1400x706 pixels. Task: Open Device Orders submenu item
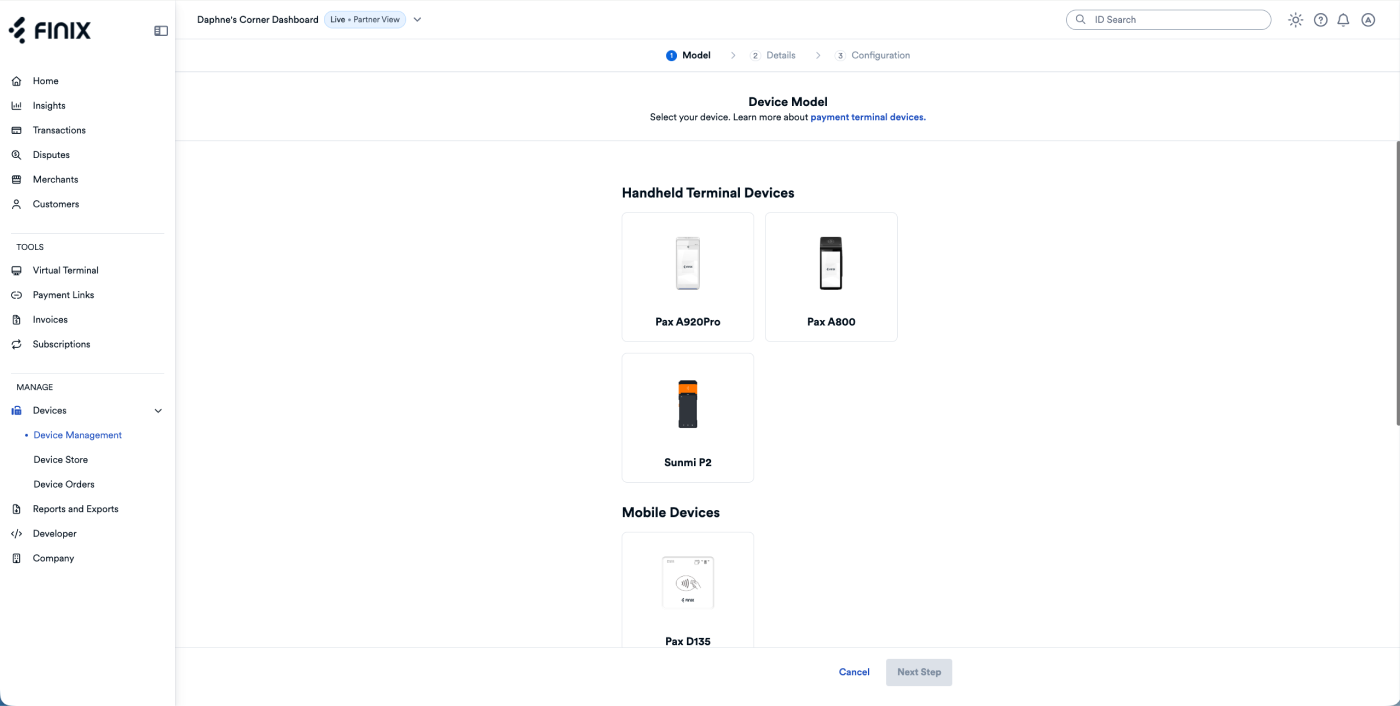pyautogui.click(x=64, y=485)
